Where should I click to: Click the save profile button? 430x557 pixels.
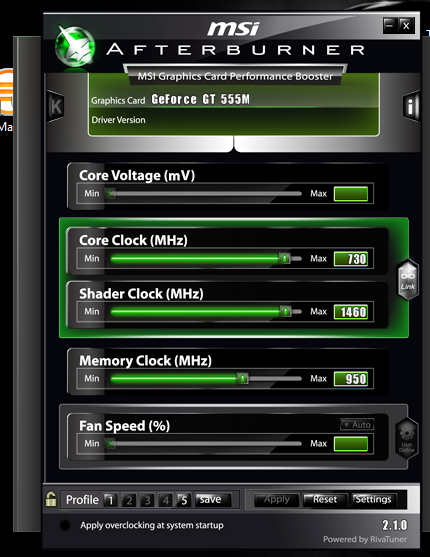point(213,500)
